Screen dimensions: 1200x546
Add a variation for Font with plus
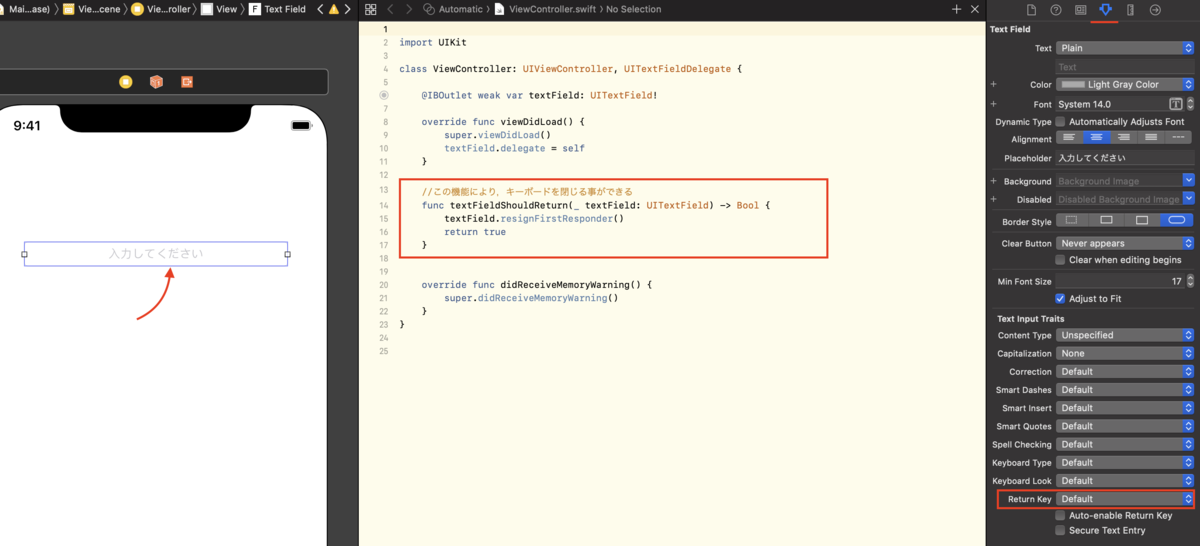point(993,104)
